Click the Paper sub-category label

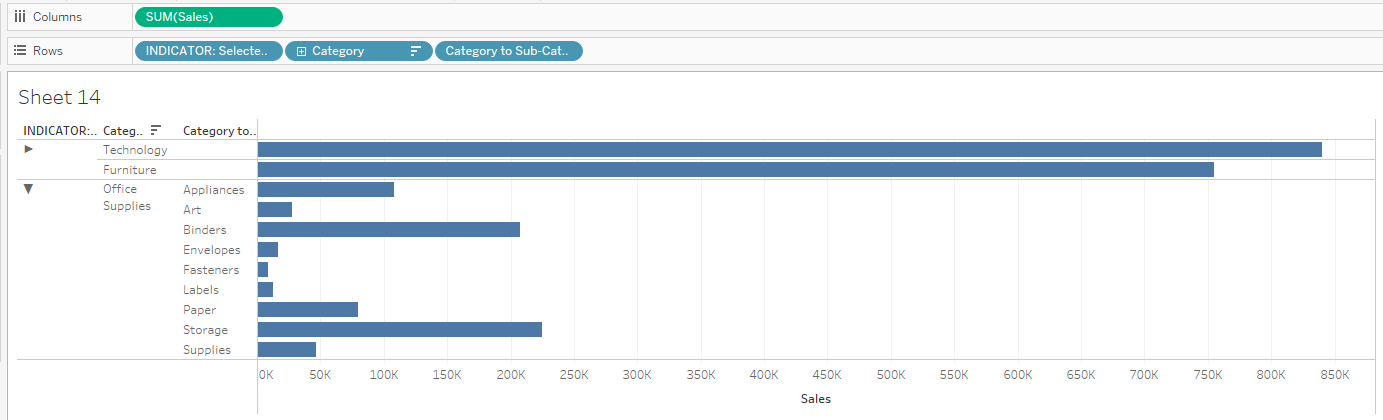199,310
